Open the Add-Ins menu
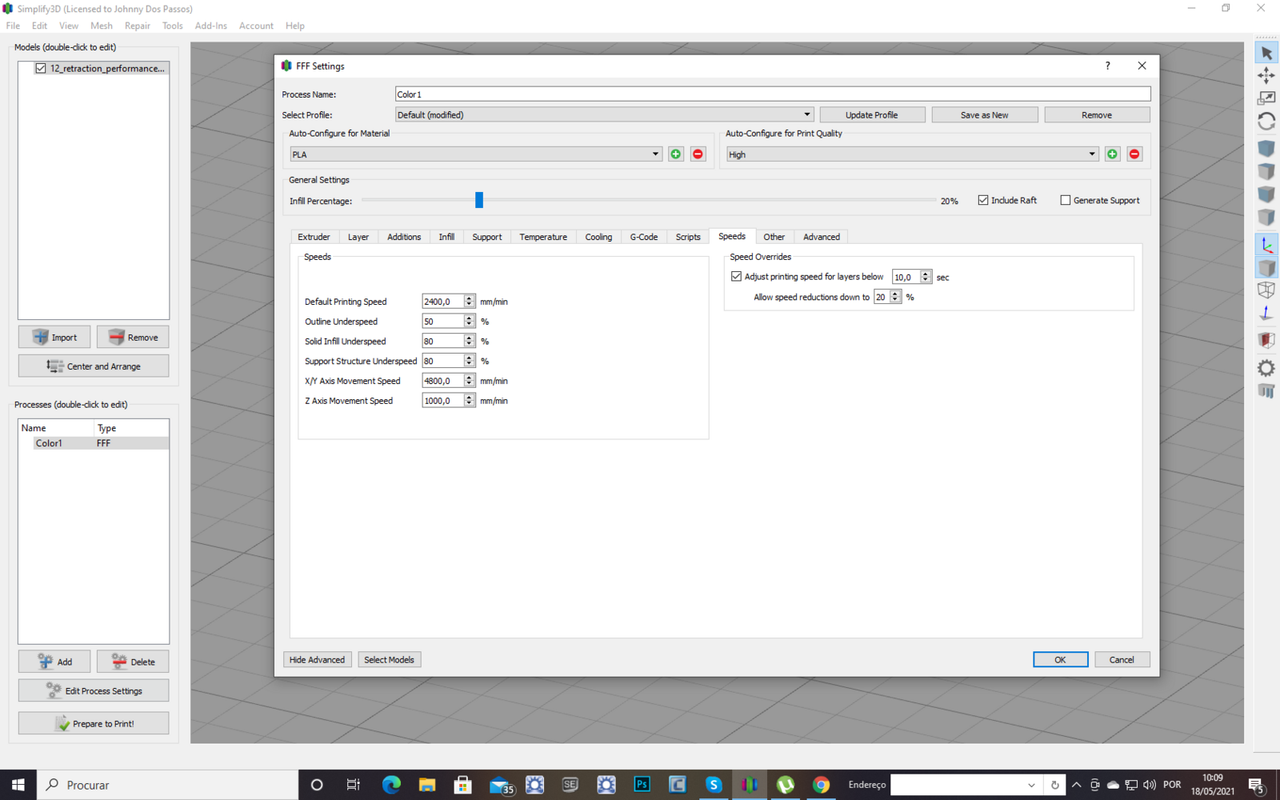1280x800 pixels. (x=211, y=26)
